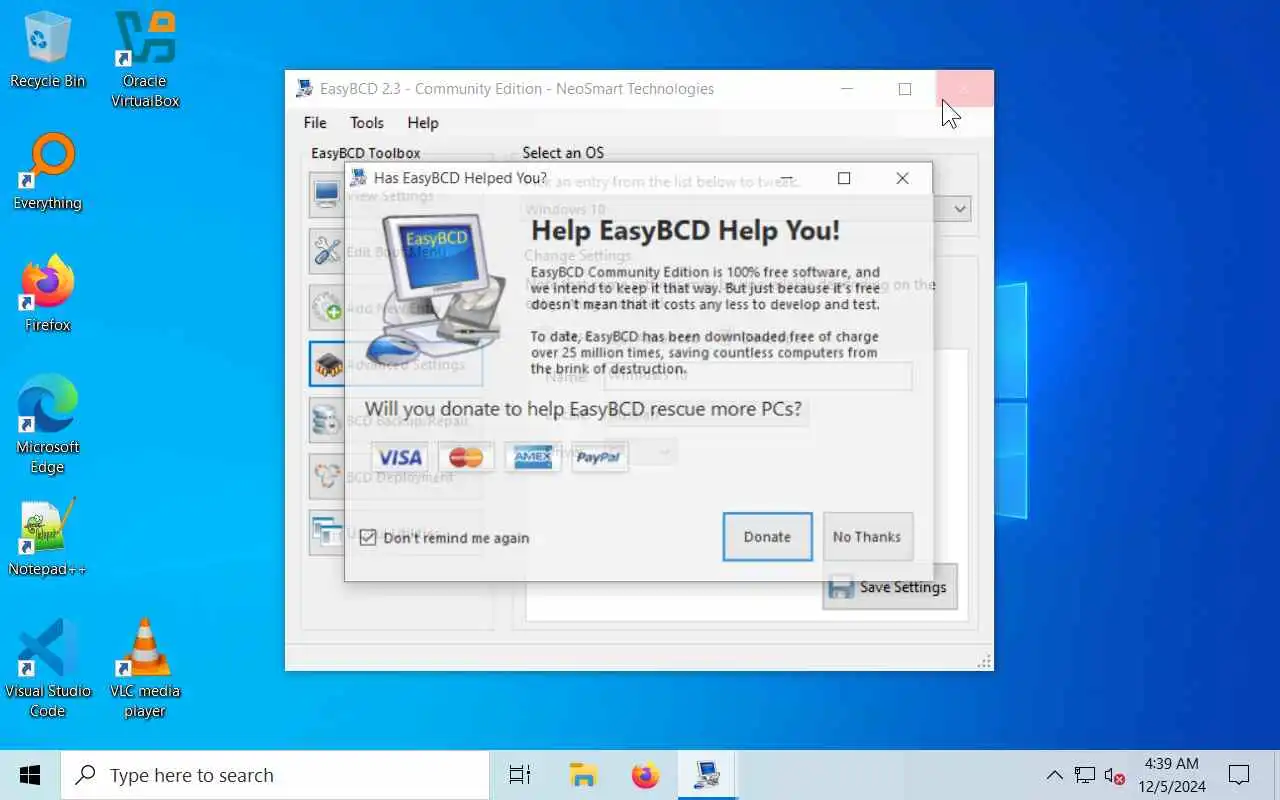Open Everything search desktop shortcut

click(47, 172)
